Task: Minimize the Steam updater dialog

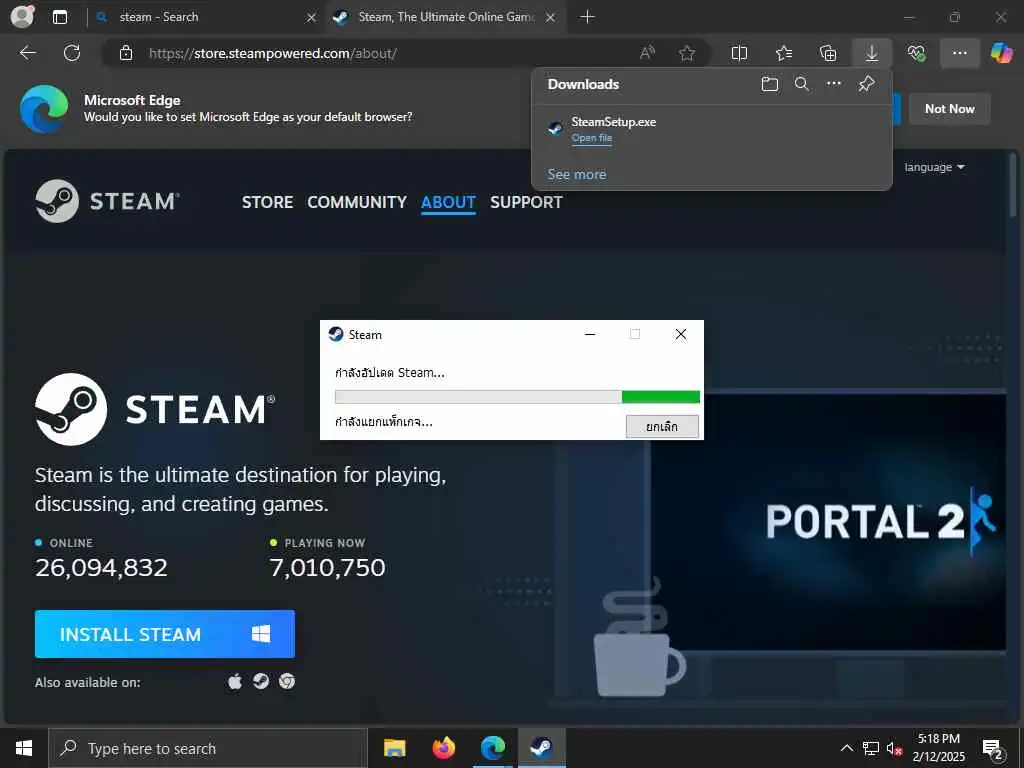Action: [x=590, y=334]
